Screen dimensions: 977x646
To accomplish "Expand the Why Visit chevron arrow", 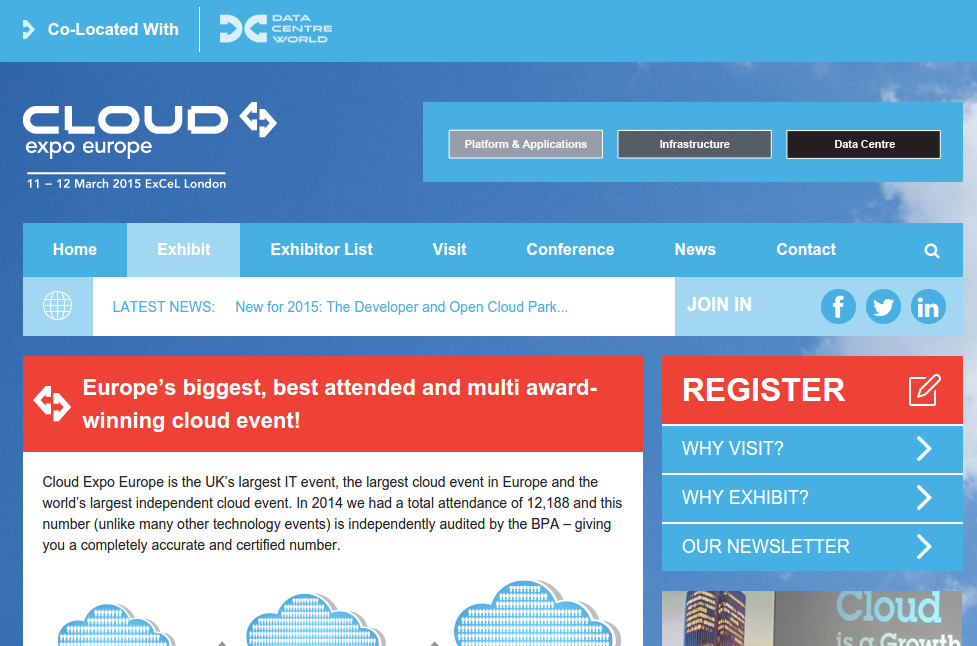I will tap(924, 449).
